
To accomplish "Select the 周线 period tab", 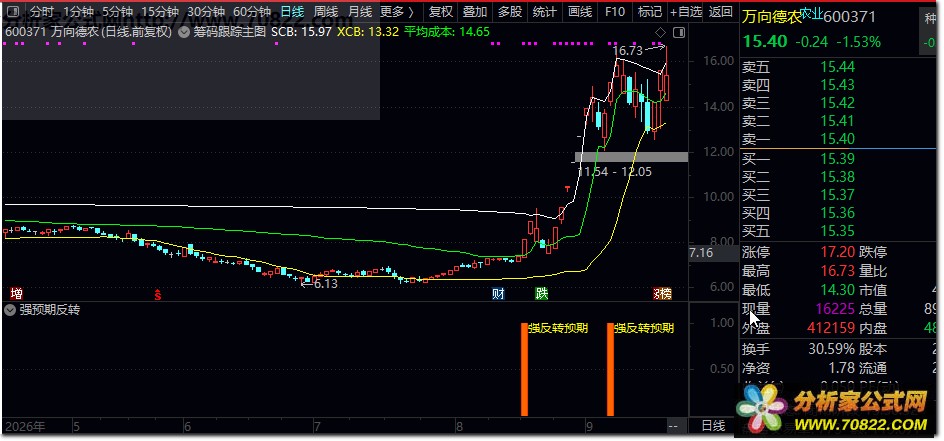I will [x=326, y=11].
